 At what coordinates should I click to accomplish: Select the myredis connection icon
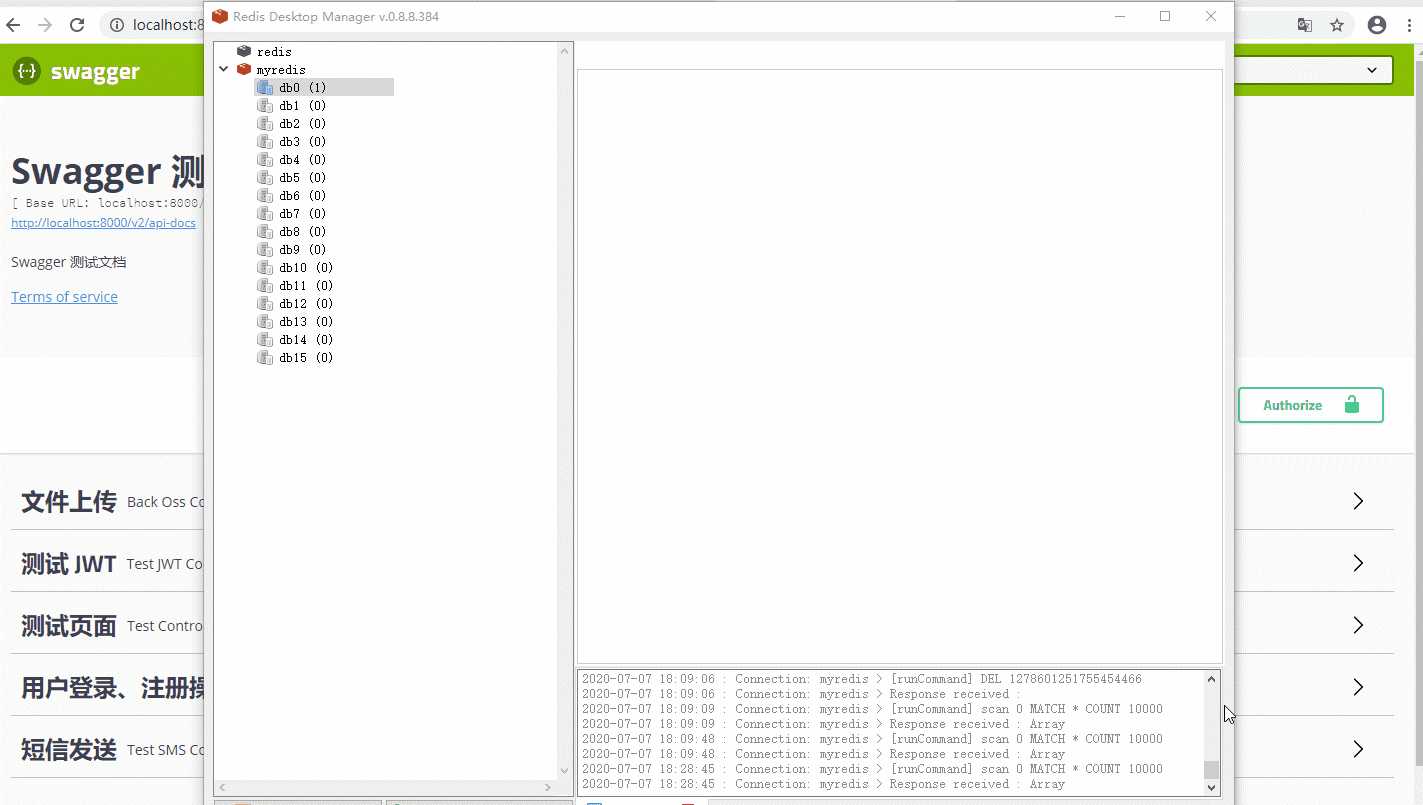pyautogui.click(x=244, y=69)
